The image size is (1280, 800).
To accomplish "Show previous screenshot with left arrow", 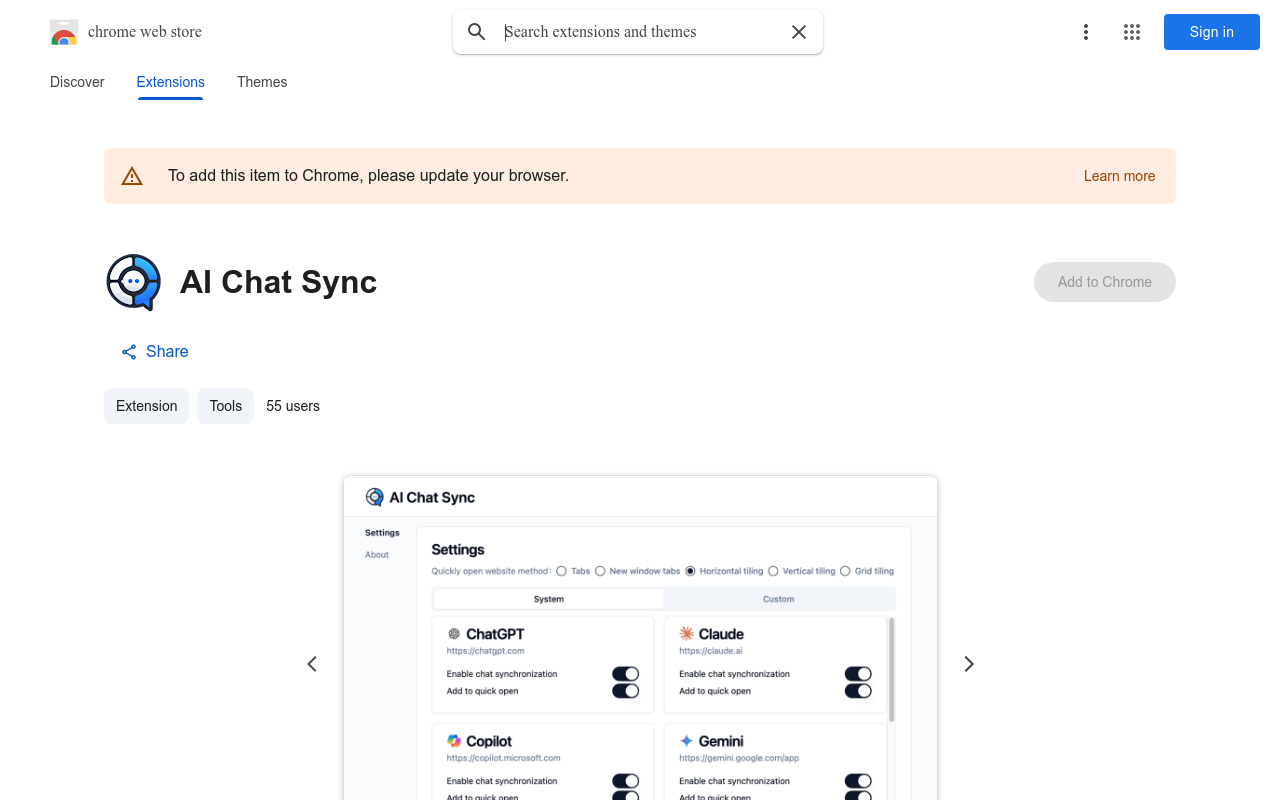I will [312, 664].
